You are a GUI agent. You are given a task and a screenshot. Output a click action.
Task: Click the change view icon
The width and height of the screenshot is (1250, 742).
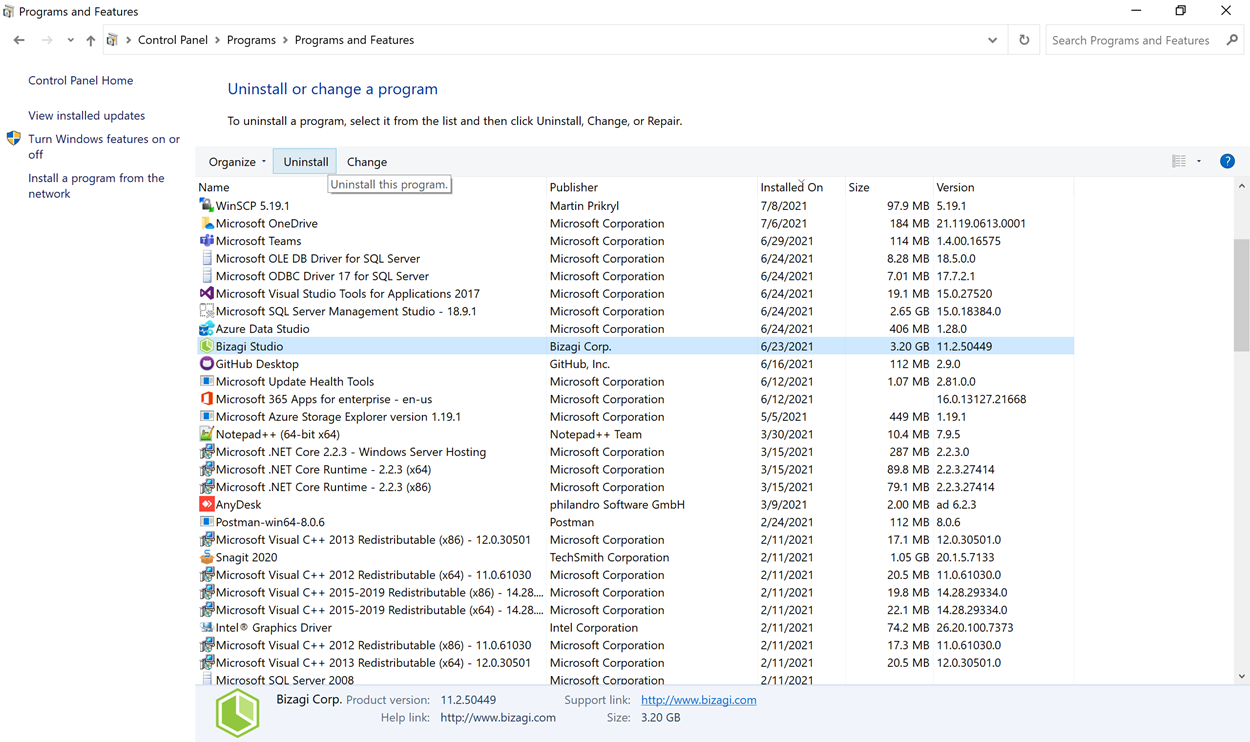[x=1179, y=161]
